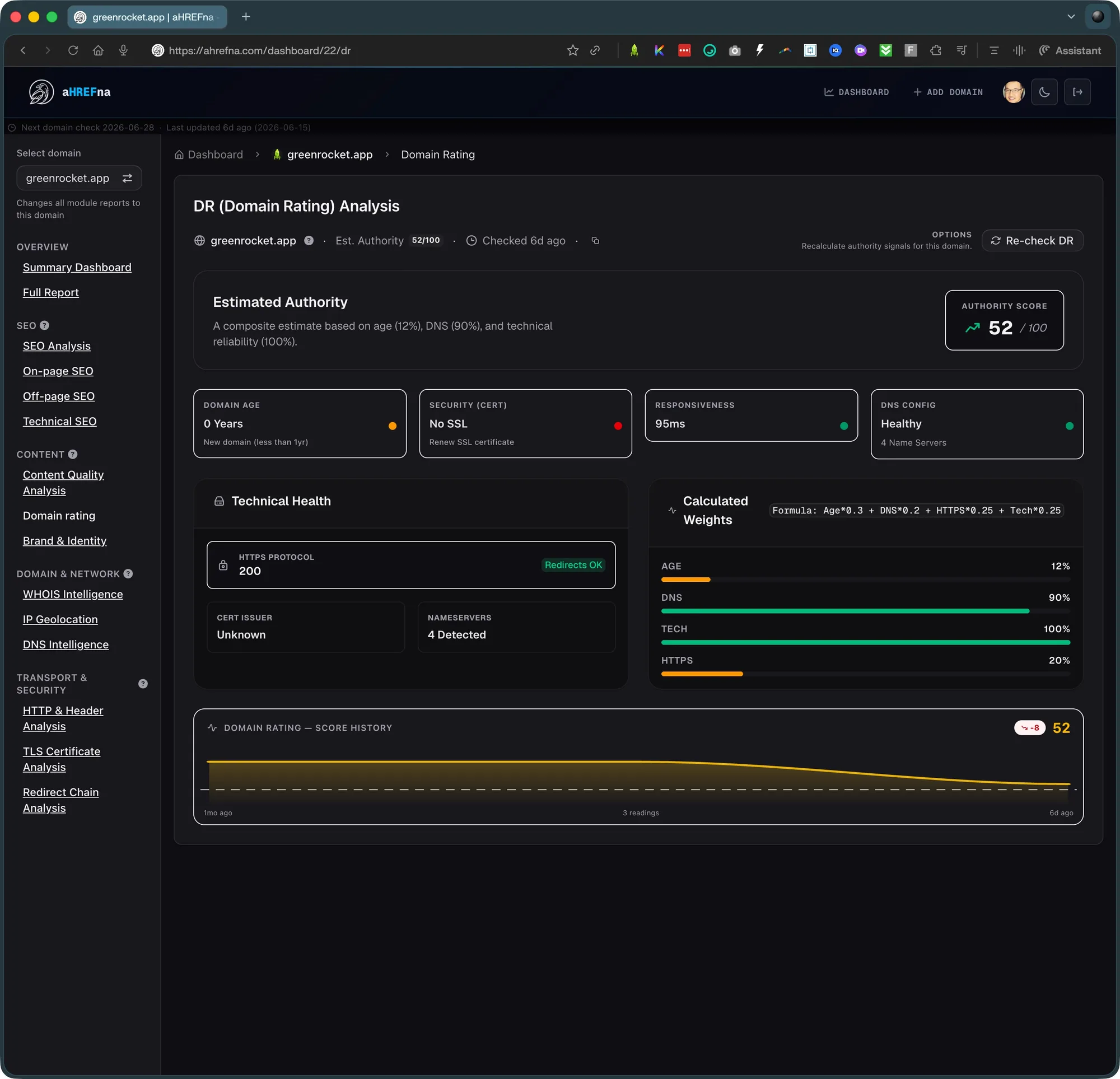Click the logout icon in header
The width and height of the screenshot is (1120, 1079).
[x=1077, y=92]
